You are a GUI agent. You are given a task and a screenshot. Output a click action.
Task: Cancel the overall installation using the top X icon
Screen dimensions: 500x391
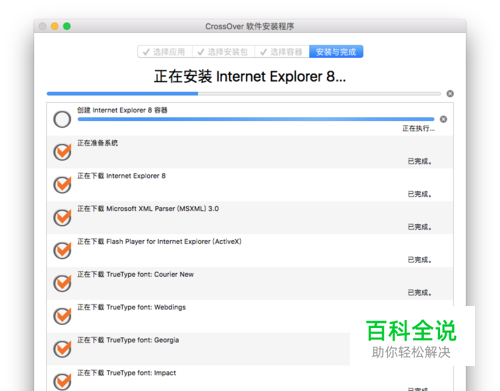450,94
